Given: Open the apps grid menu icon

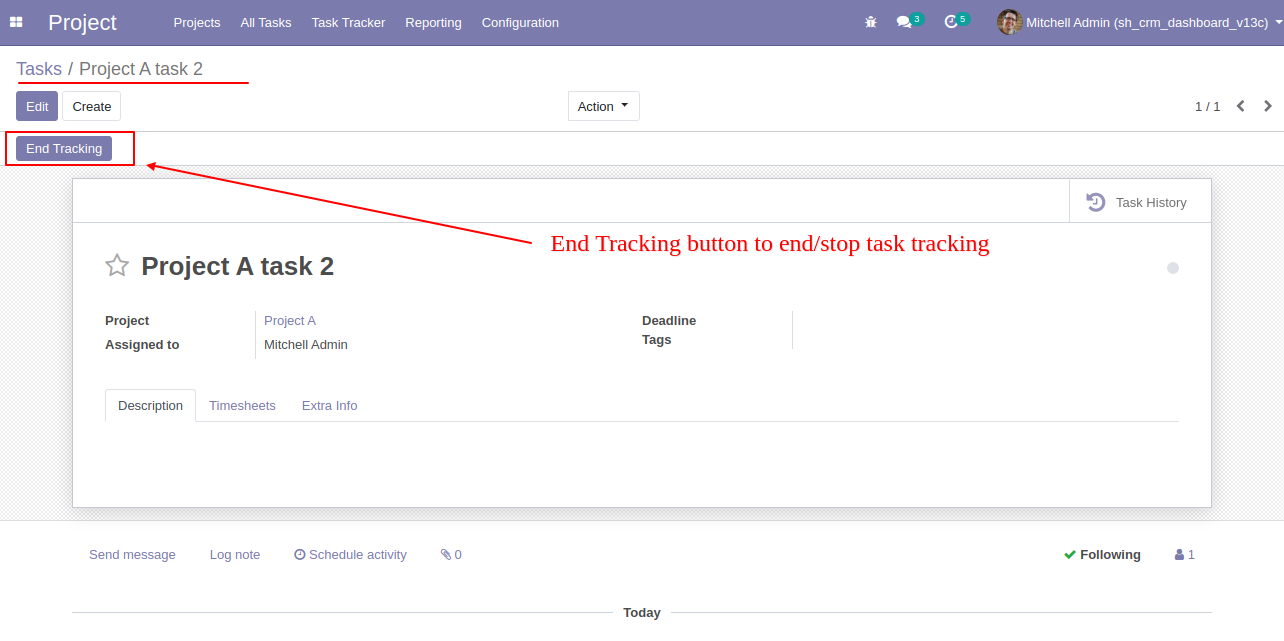Looking at the screenshot, I should tap(16, 22).
